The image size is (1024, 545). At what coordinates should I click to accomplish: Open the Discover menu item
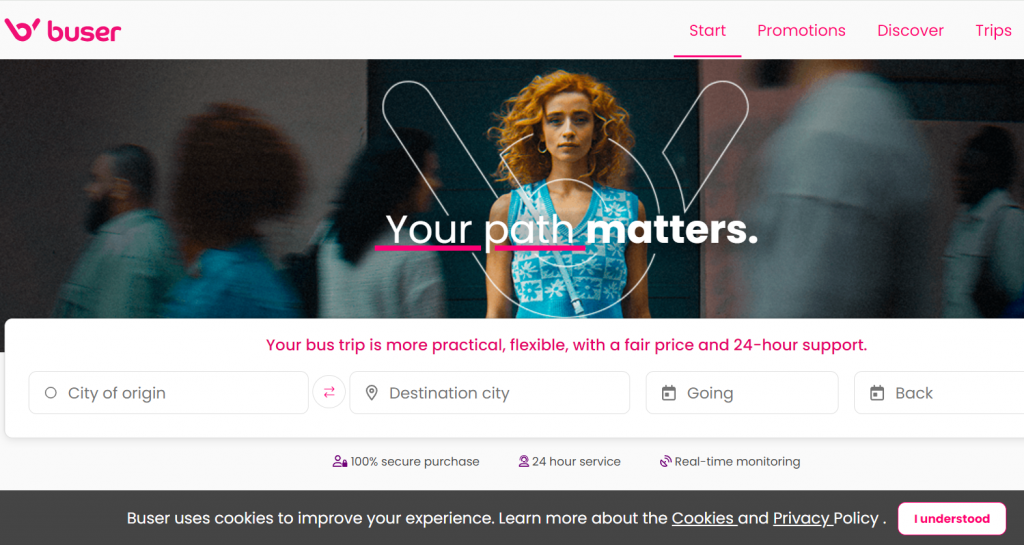point(910,31)
